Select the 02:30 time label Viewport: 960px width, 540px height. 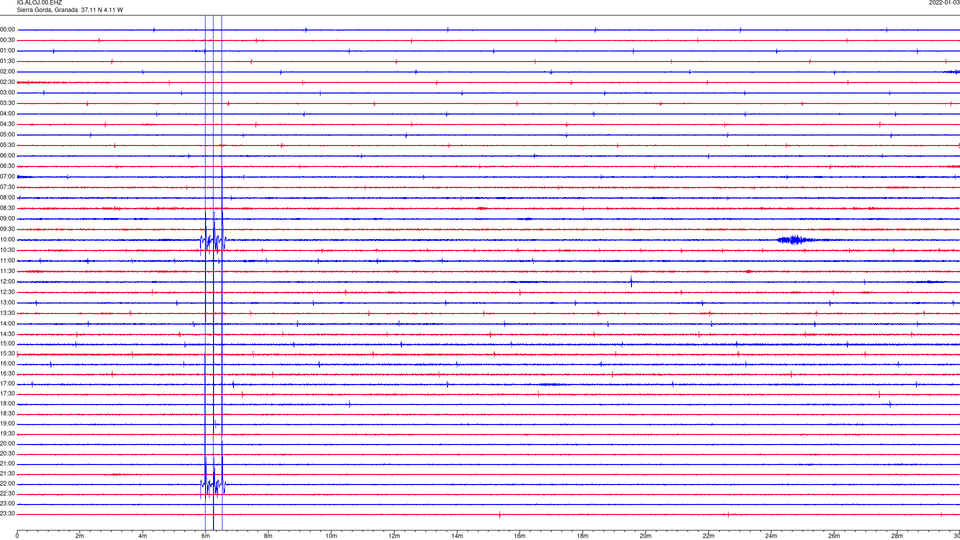tap(8, 82)
